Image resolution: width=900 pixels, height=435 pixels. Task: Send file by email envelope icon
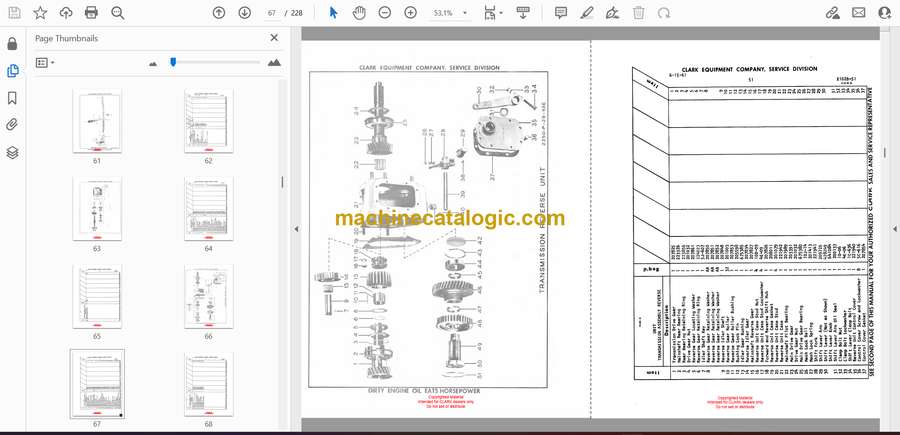[x=859, y=13]
